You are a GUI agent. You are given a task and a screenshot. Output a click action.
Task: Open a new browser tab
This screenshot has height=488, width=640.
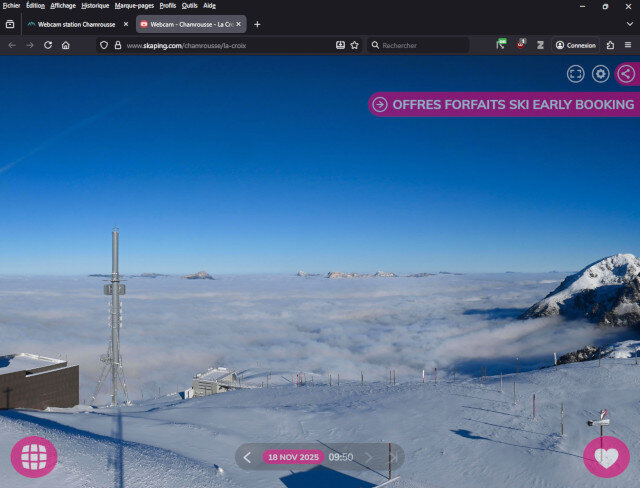pyautogui.click(x=257, y=24)
